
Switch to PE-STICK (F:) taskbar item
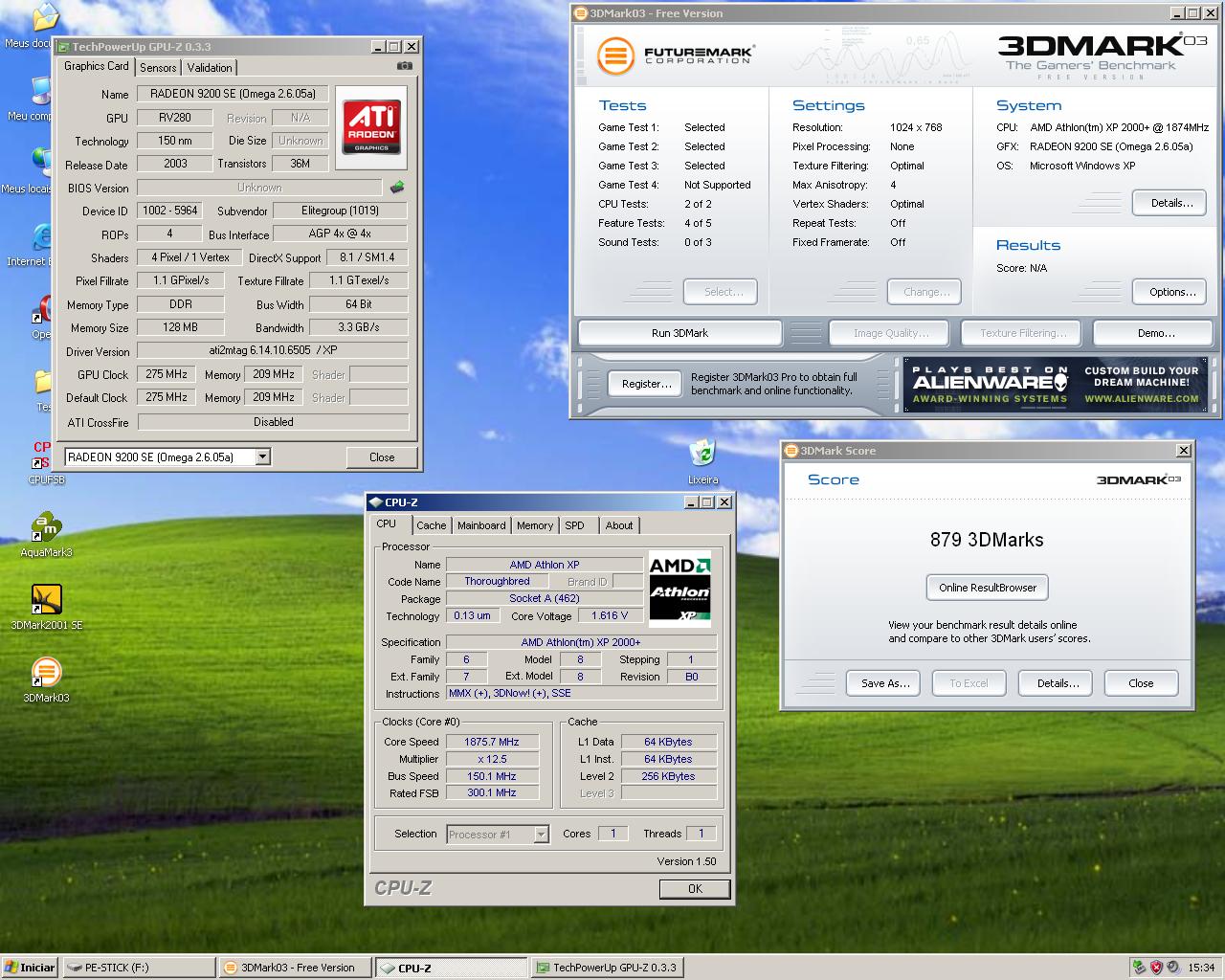click(x=139, y=968)
